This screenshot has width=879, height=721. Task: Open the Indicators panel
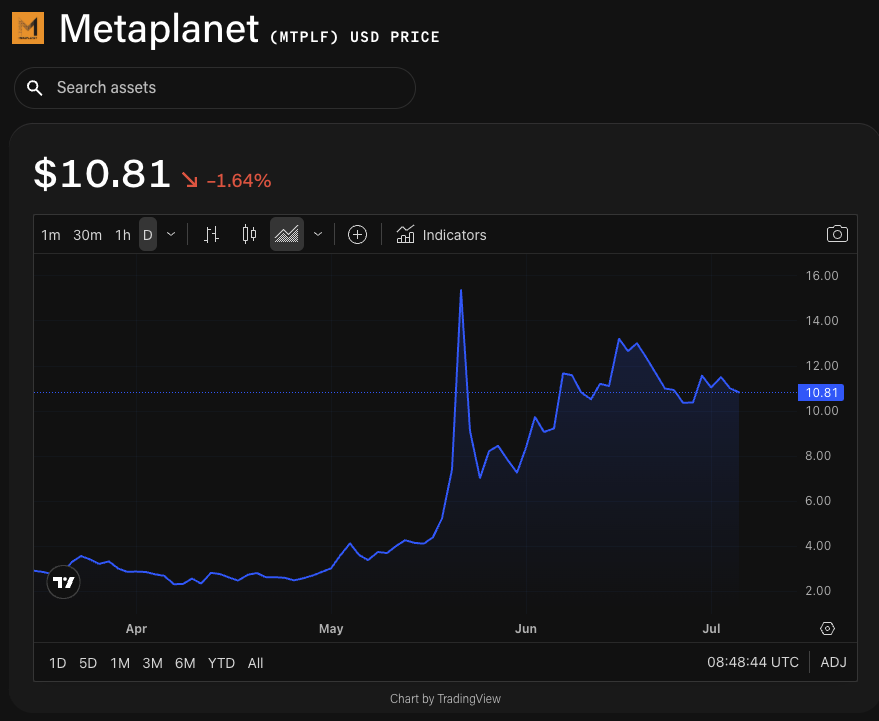click(441, 234)
